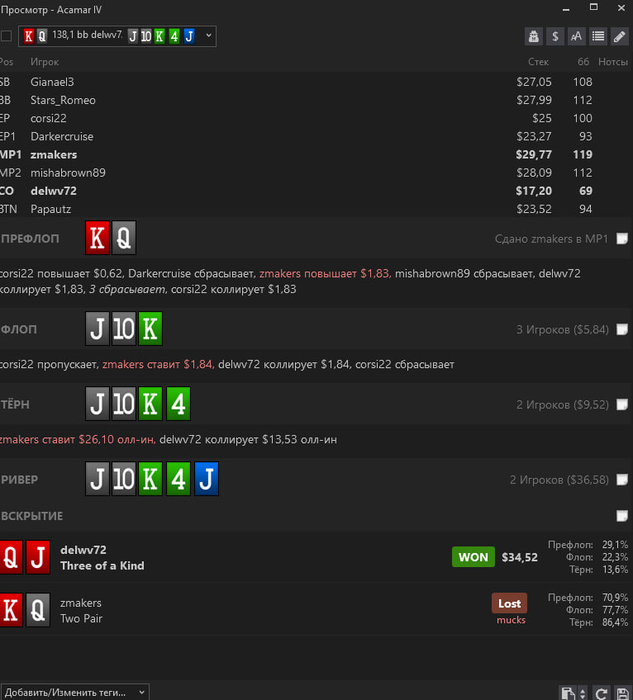Click the '$34,52' winnings amount
Screen dimensions: 633x700
click(520, 557)
